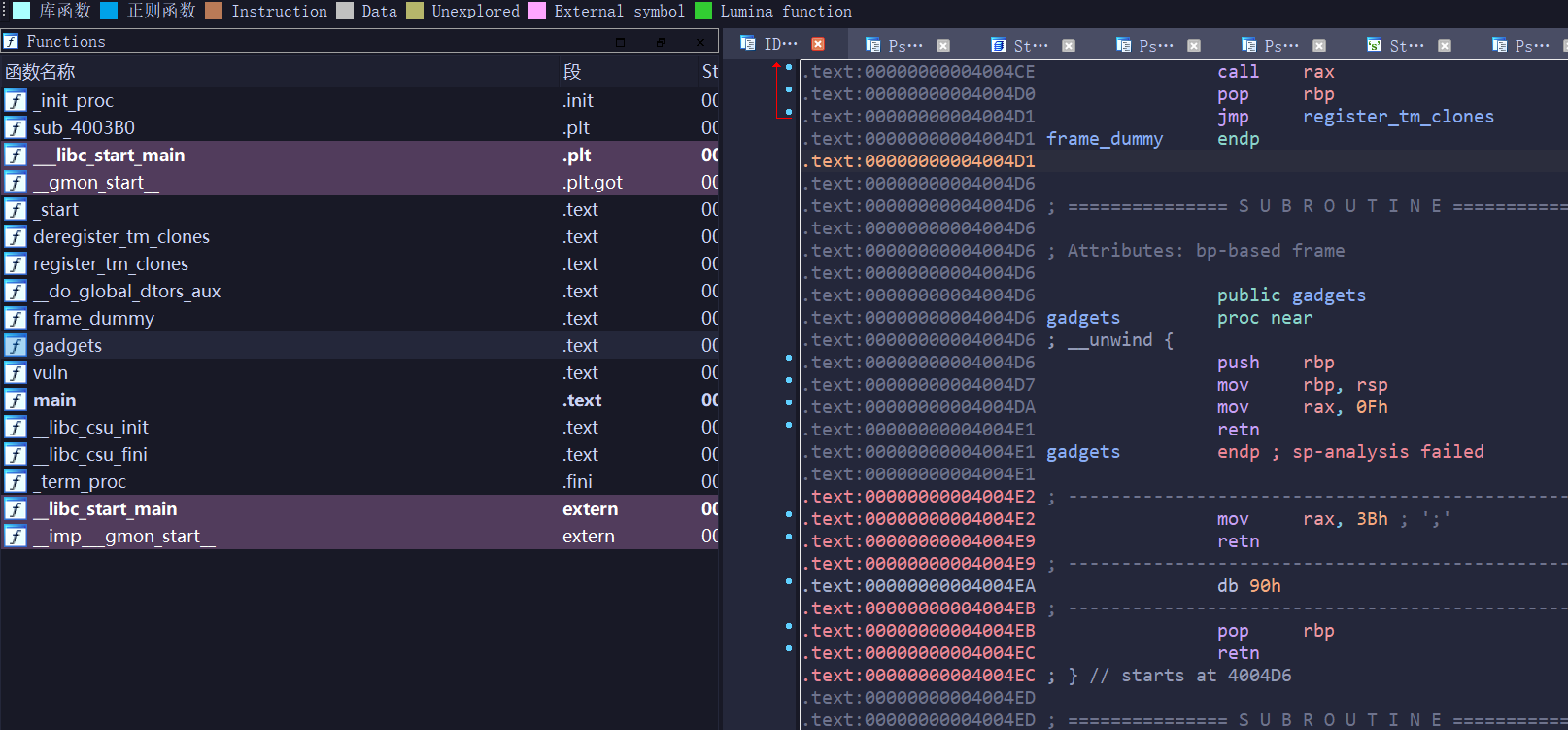Click the ID tab's disassembly view icon
Viewport: 1568px width, 730px height.
click(748, 43)
